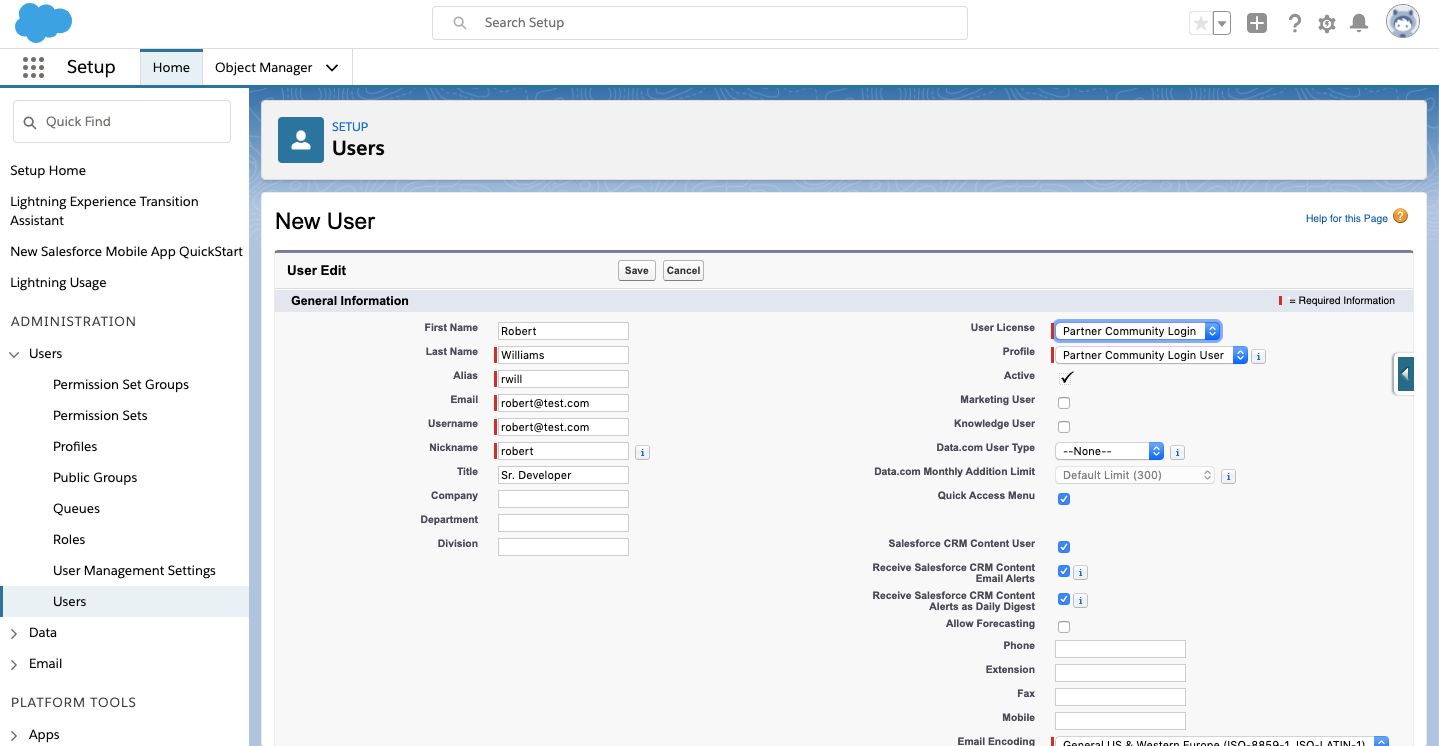Open the Help for this Page link

click(x=1347, y=219)
